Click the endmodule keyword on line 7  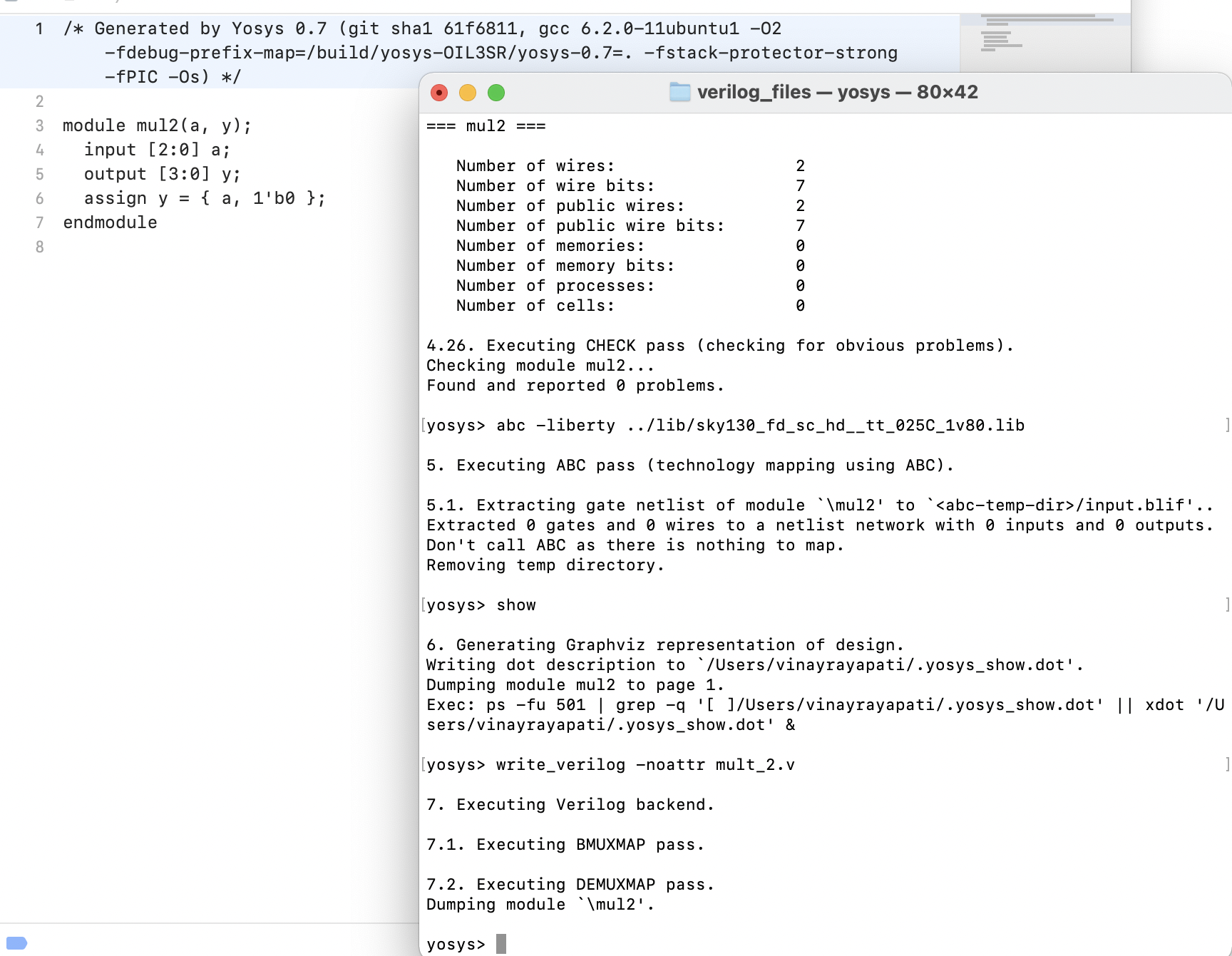pos(109,222)
